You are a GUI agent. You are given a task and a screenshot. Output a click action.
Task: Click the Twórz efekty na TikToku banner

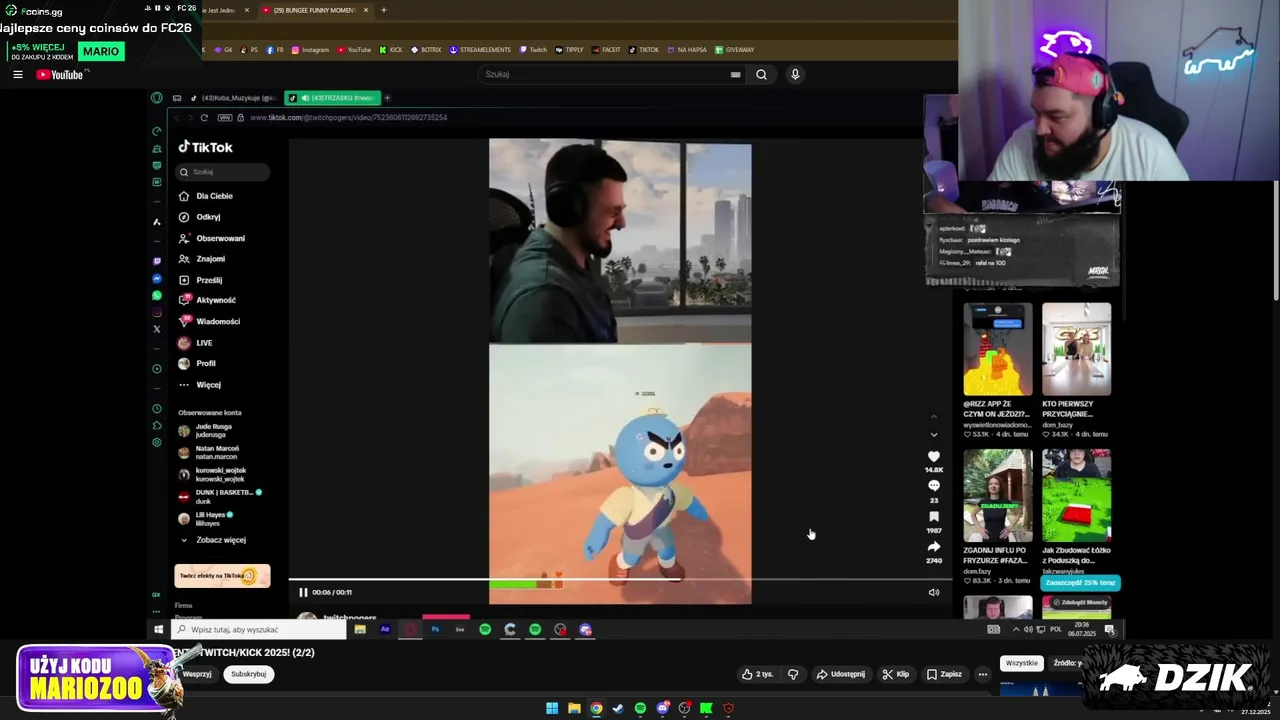(222, 575)
